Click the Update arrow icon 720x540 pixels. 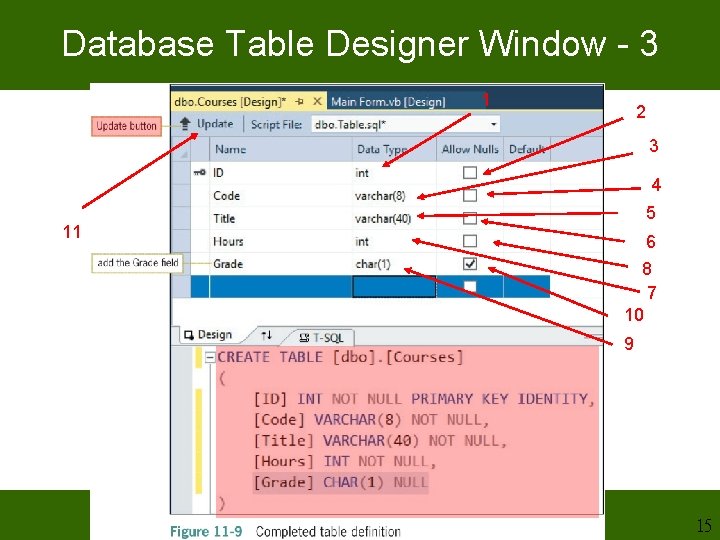pos(185,124)
